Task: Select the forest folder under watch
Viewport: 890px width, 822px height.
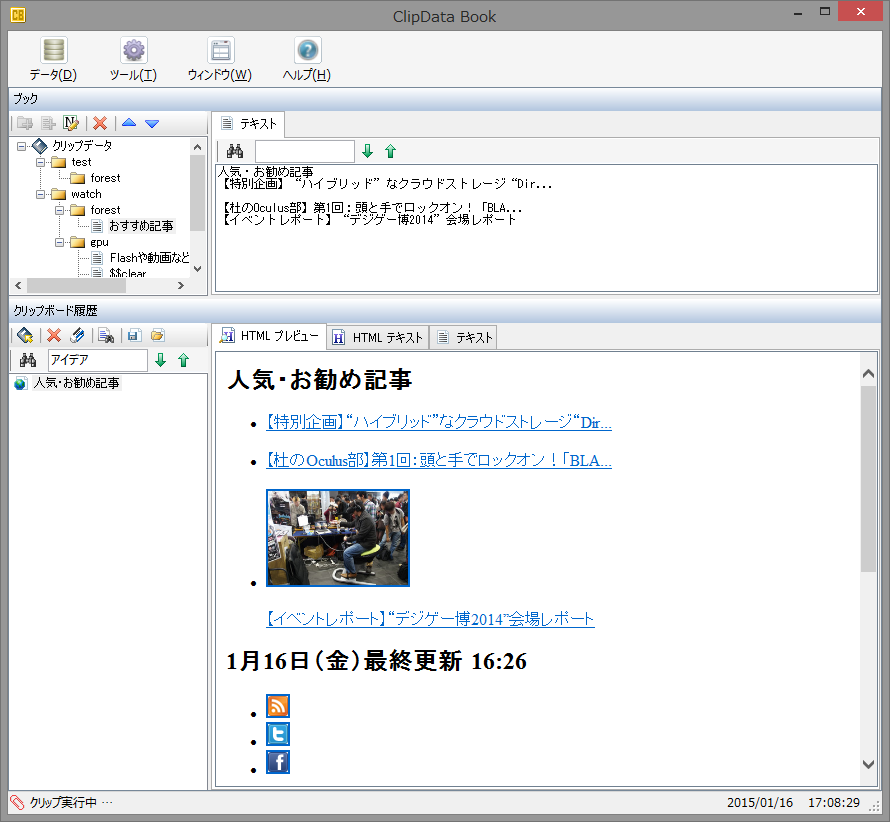Action: tap(106, 210)
